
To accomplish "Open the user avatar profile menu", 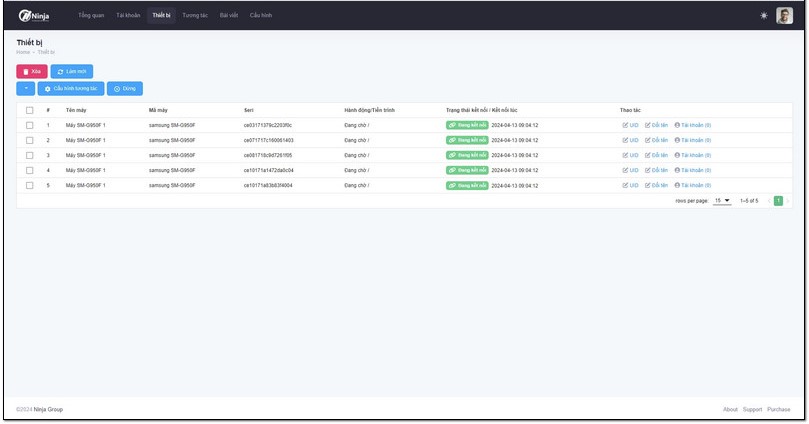I will [x=785, y=15].
